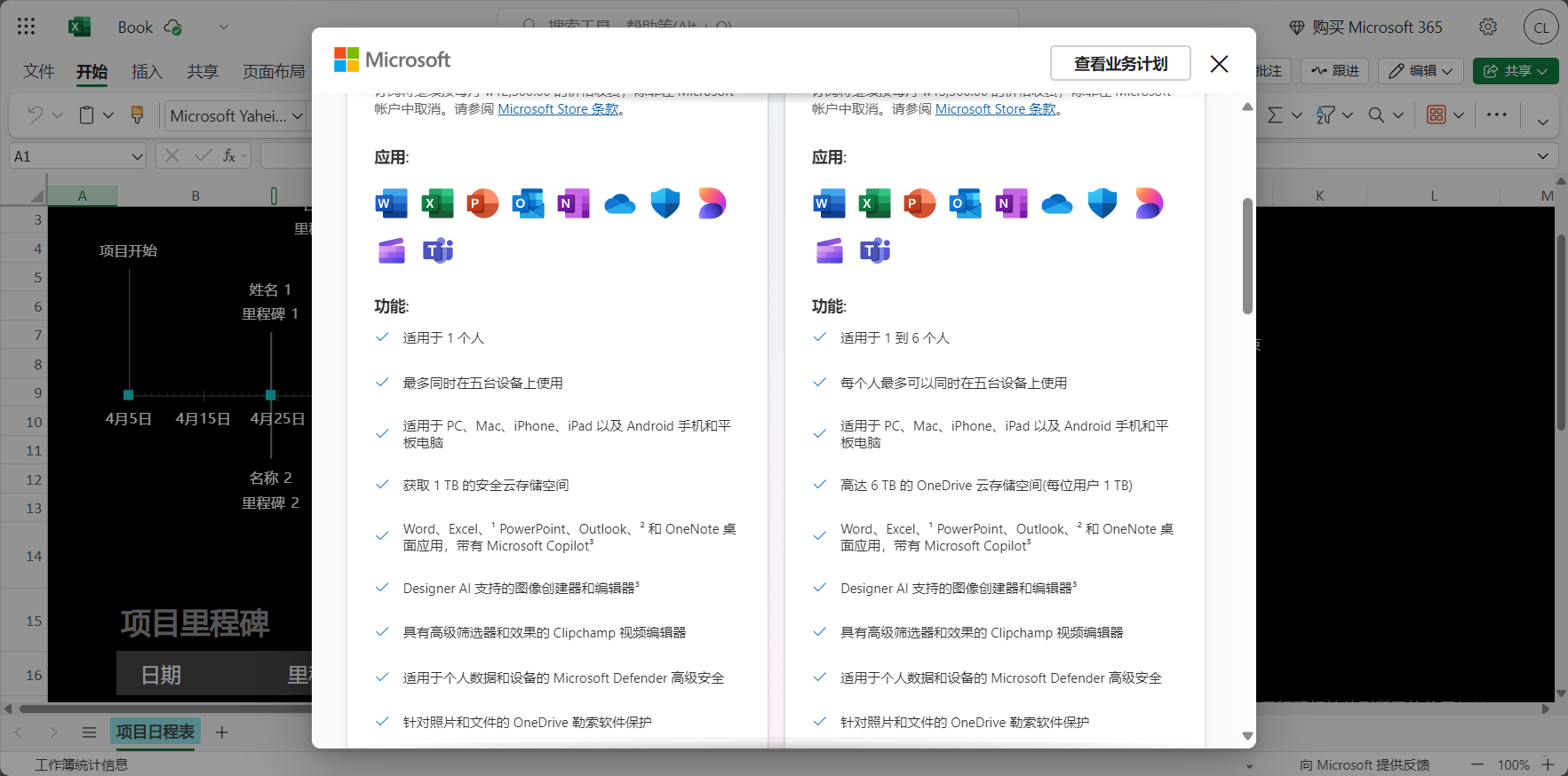Open the all sheets list icon

click(x=89, y=732)
